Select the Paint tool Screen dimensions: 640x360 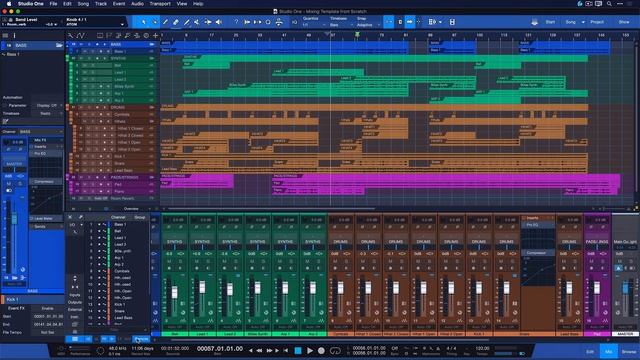pos(187,22)
